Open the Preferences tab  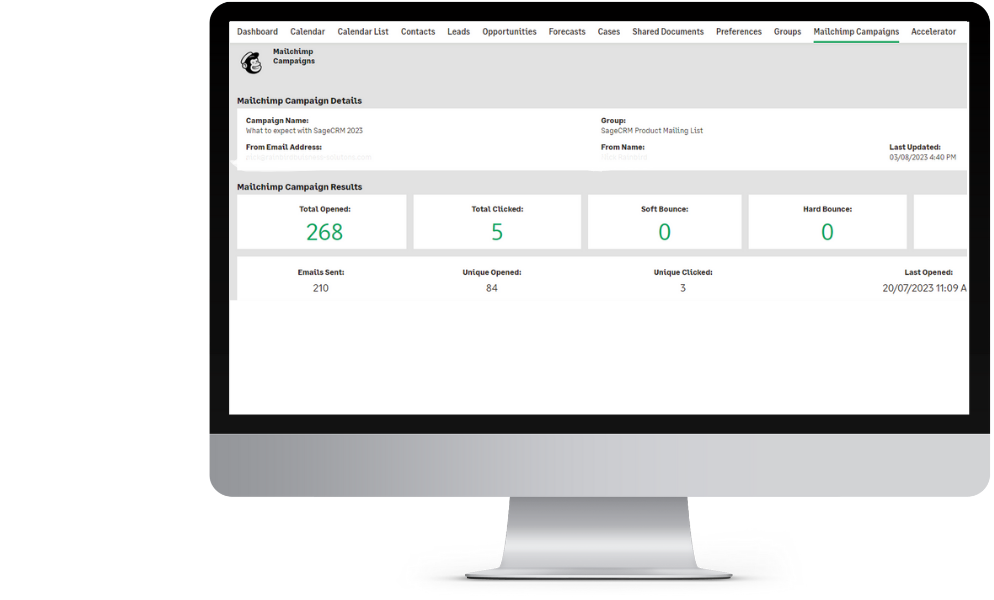tap(739, 32)
